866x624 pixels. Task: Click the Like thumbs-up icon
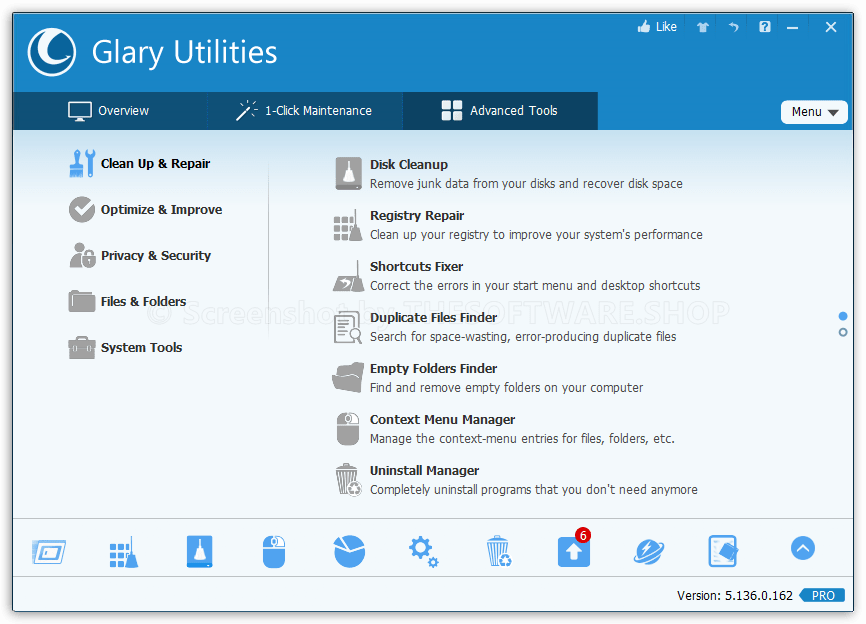pos(644,27)
